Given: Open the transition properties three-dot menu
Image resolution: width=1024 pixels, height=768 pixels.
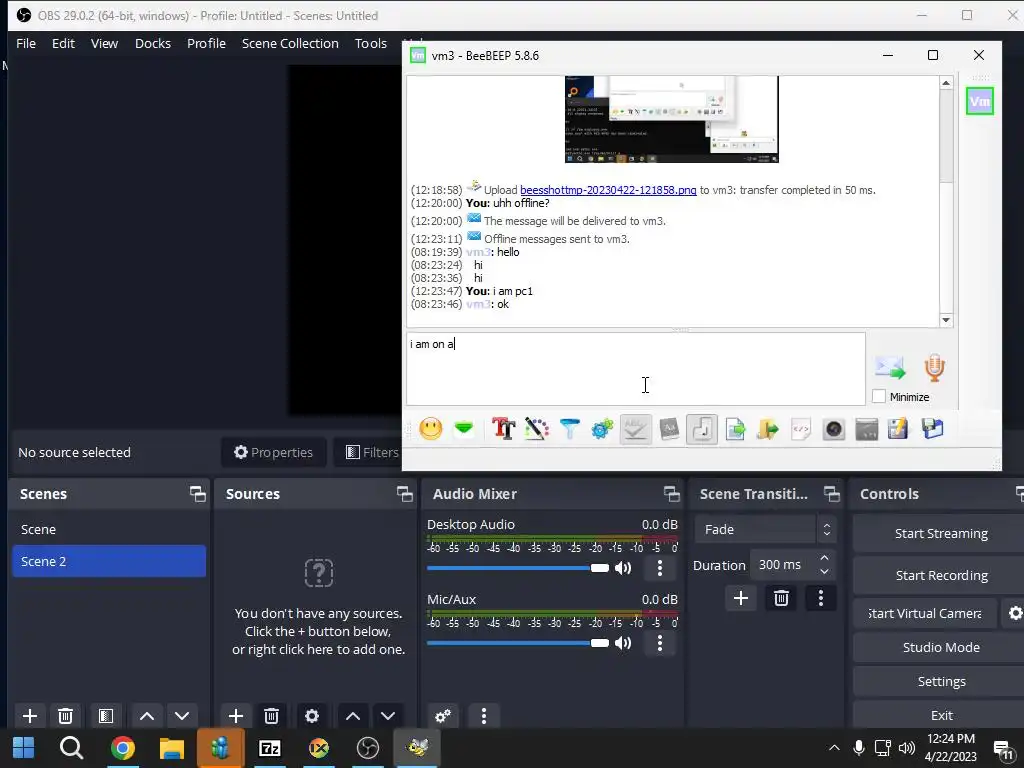Looking at the screenshot, I should tap(821, 598).
